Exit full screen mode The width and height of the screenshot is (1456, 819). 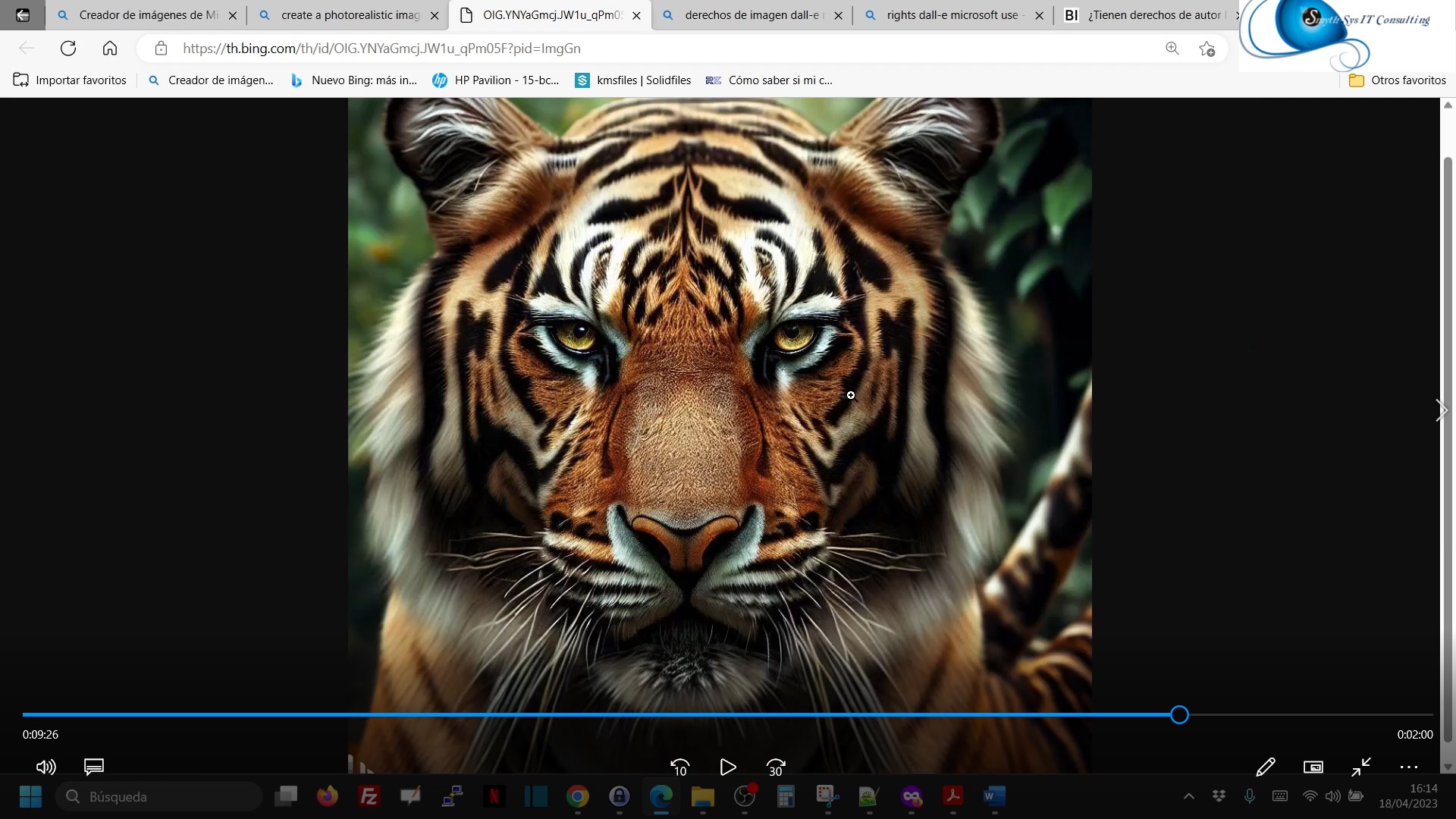[x=1360, y=767]
